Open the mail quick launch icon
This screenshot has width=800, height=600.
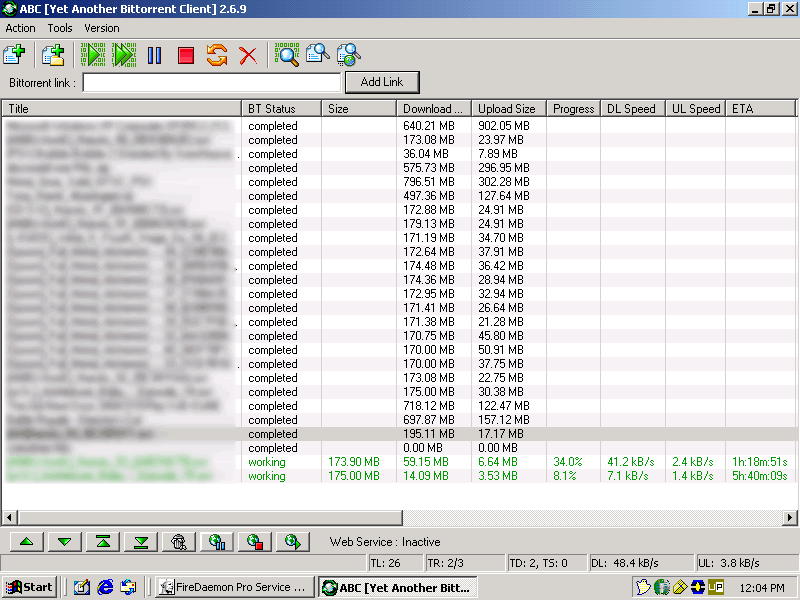(x=128, y=587)
